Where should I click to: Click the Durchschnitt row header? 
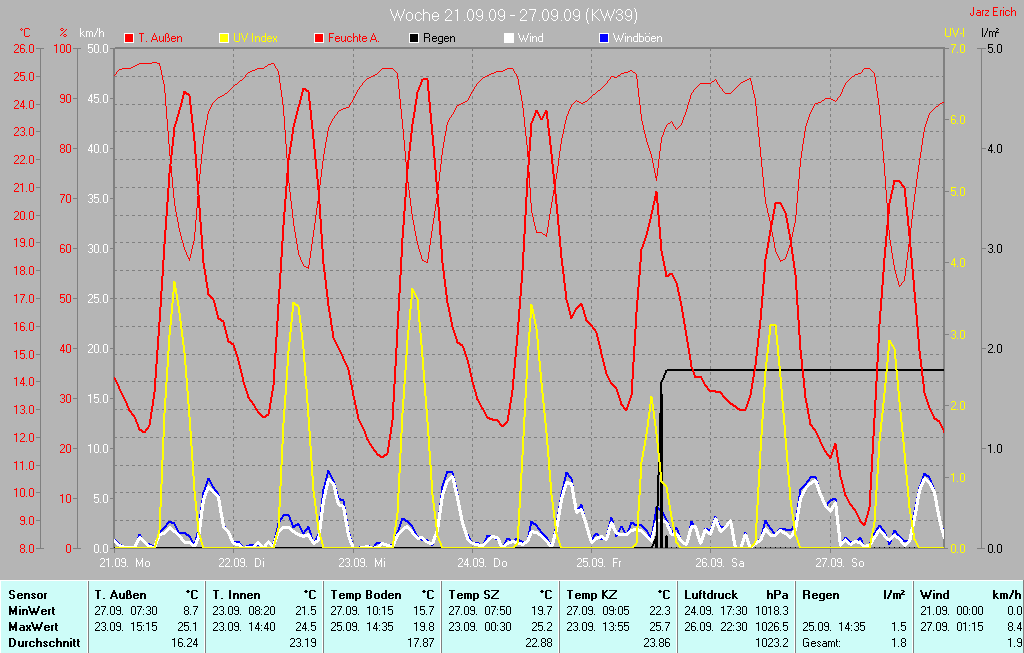[x=44, y=643]
